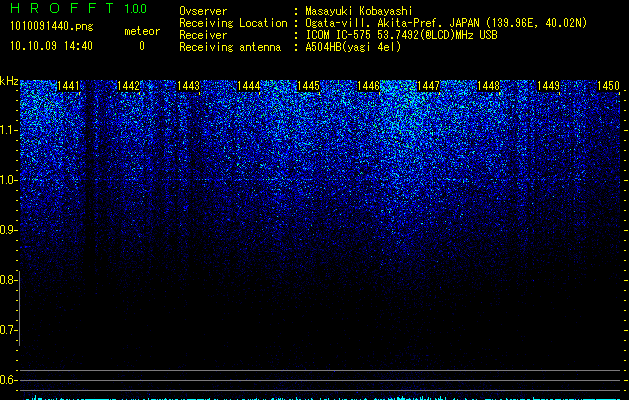Image resolution: width=629 pixels, height=400 pixels.
Task: Click the 1.1 kHz frequency axis label
Action: tap(7, 130)
